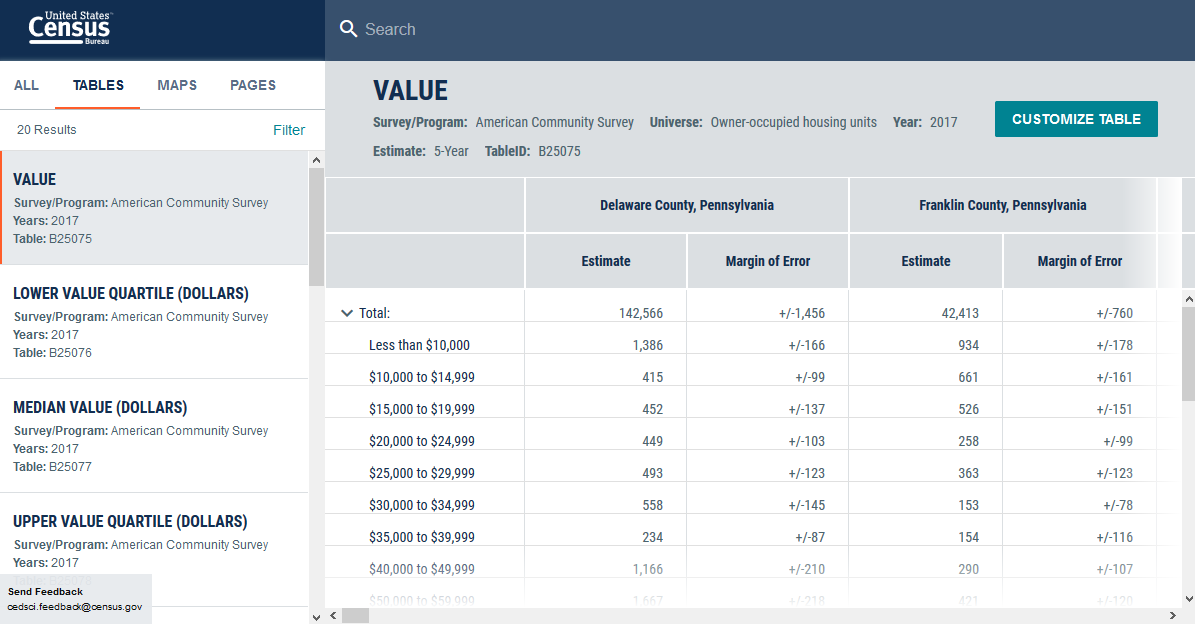Click the United States Census Bureau logo
Screen dimensions: 1195x624
tap(70, 28)
